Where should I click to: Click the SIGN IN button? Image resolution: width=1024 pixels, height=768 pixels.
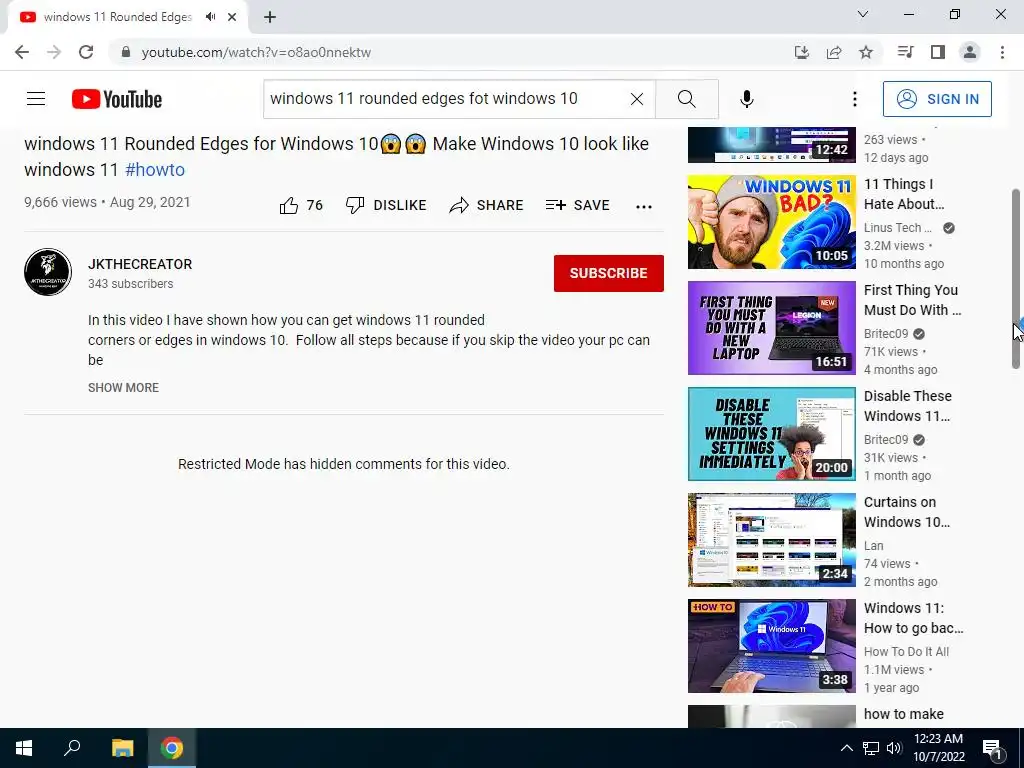click(937, 99)
